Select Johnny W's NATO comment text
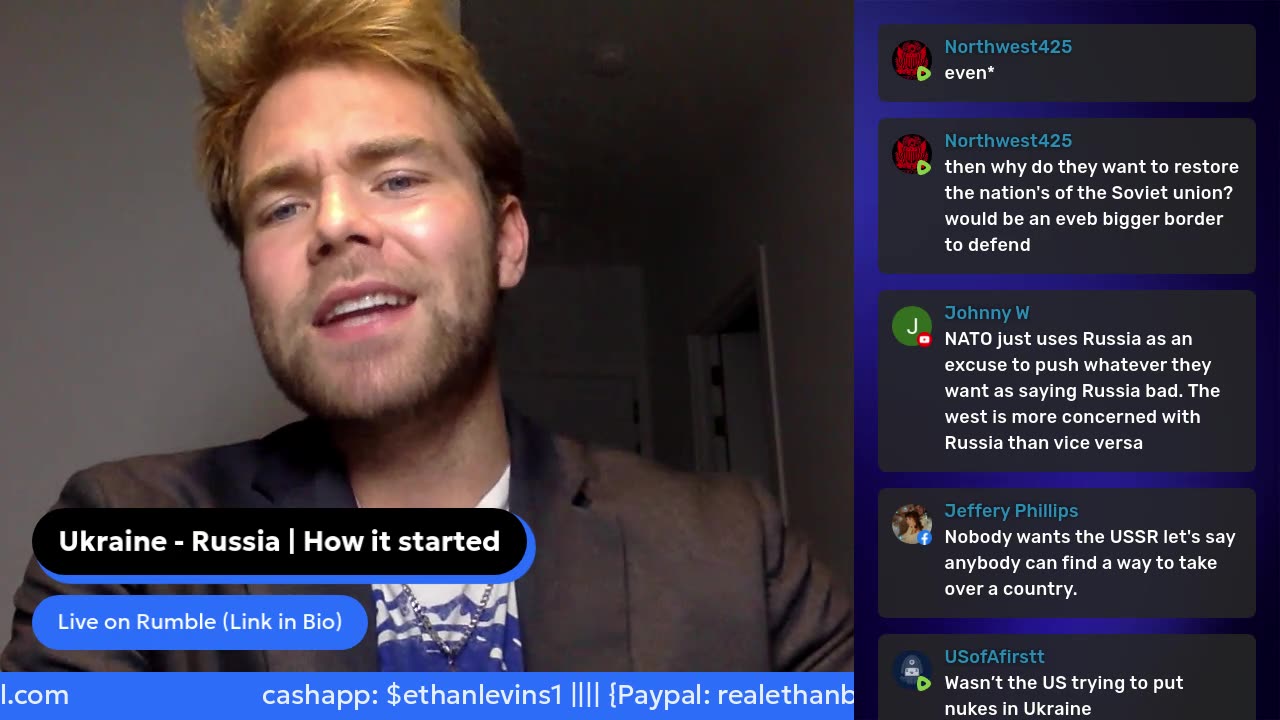The width and height of the screenshot is (1280, 720). 1082,391
